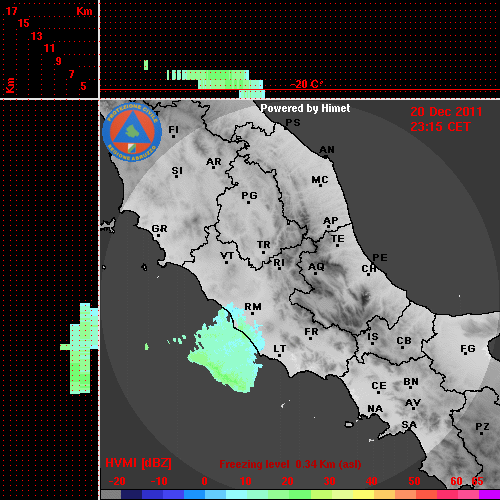Click the GR coastal city label

coord(159,229)
